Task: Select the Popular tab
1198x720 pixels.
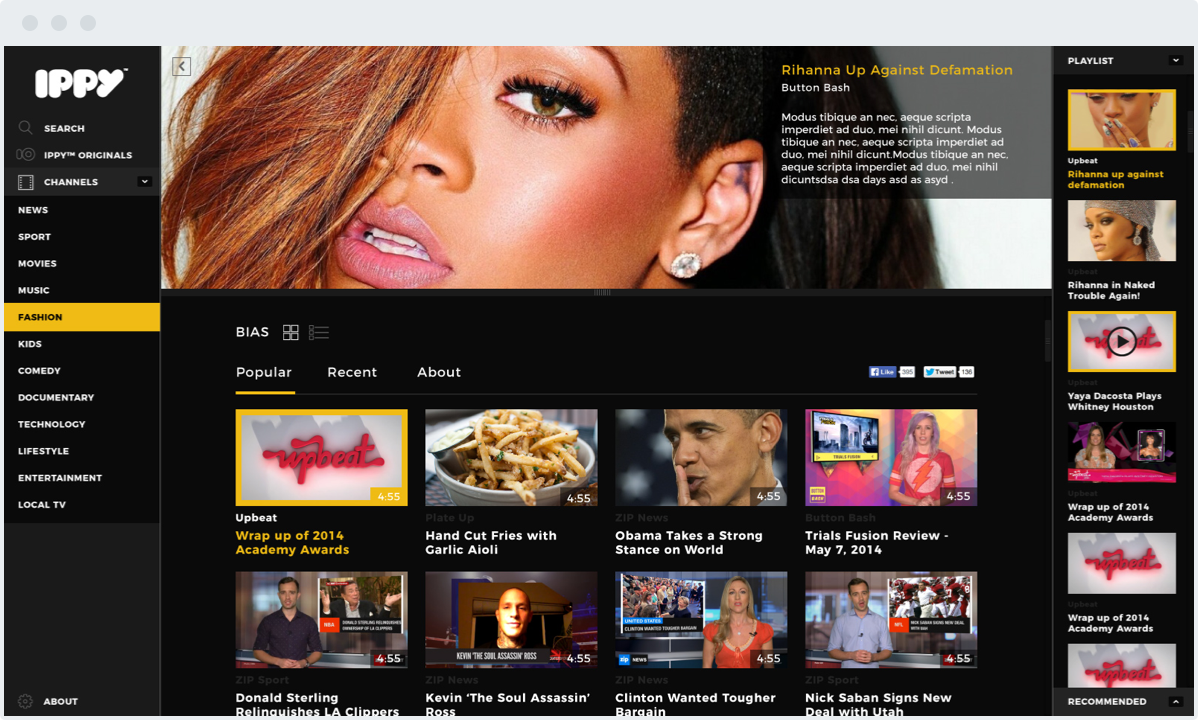Action: coord(264,372)
